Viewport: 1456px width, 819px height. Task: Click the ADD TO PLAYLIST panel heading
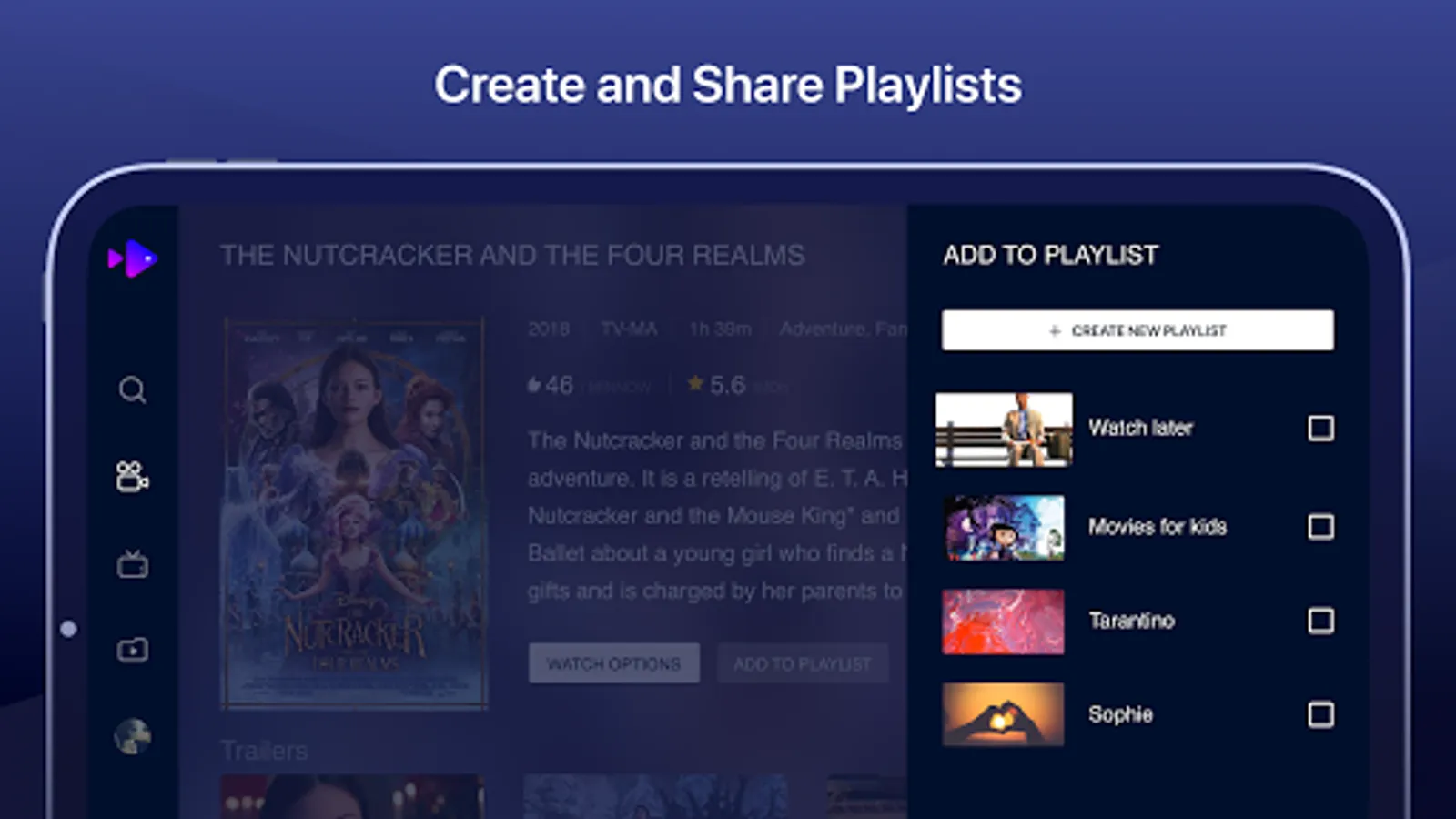(1050, 255)
